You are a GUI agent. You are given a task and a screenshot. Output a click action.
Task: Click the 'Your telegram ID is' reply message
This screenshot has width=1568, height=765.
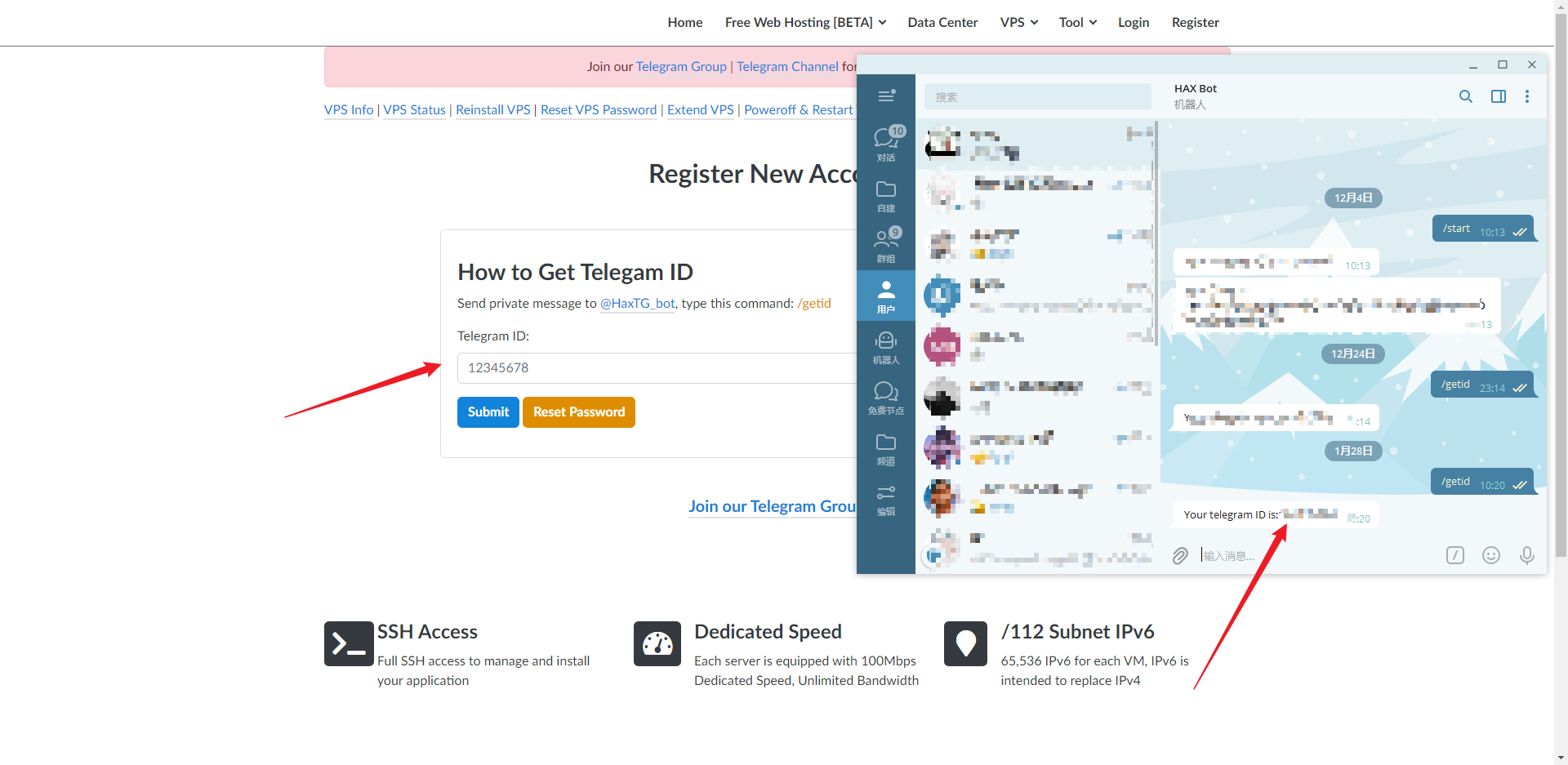coord(1276,515)
